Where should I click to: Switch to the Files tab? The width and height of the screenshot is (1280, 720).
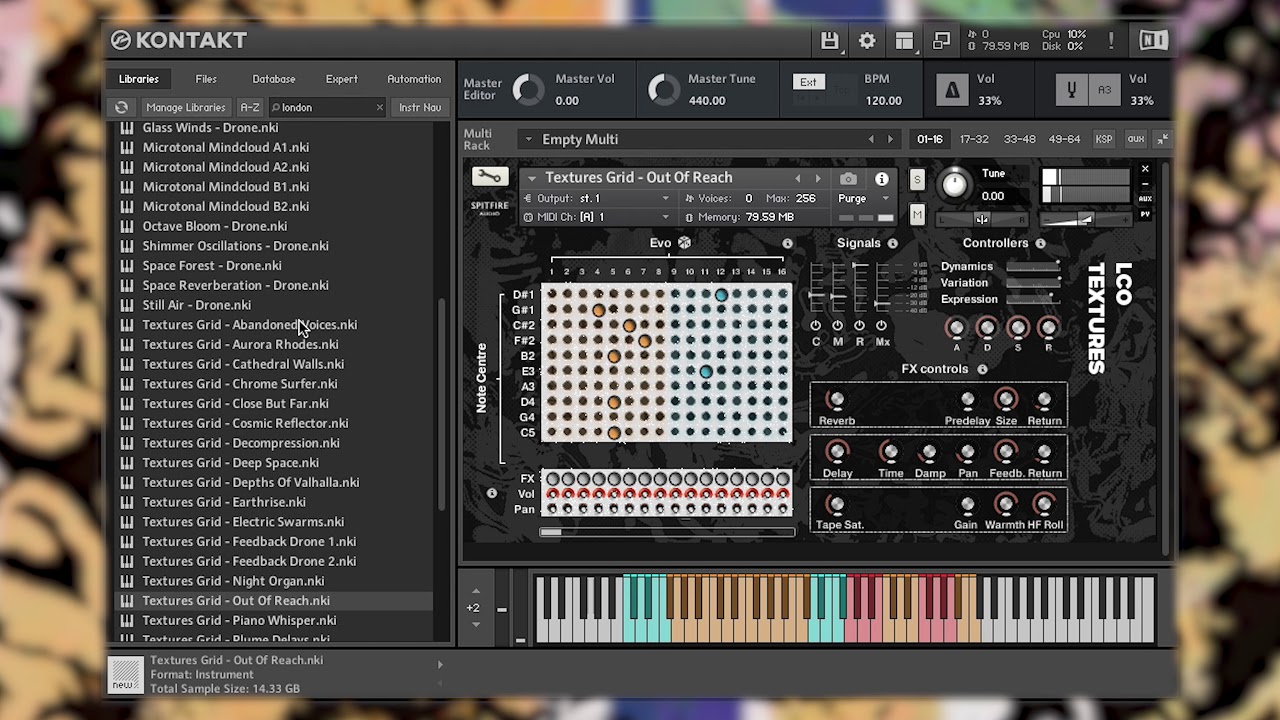click(206, 79)
